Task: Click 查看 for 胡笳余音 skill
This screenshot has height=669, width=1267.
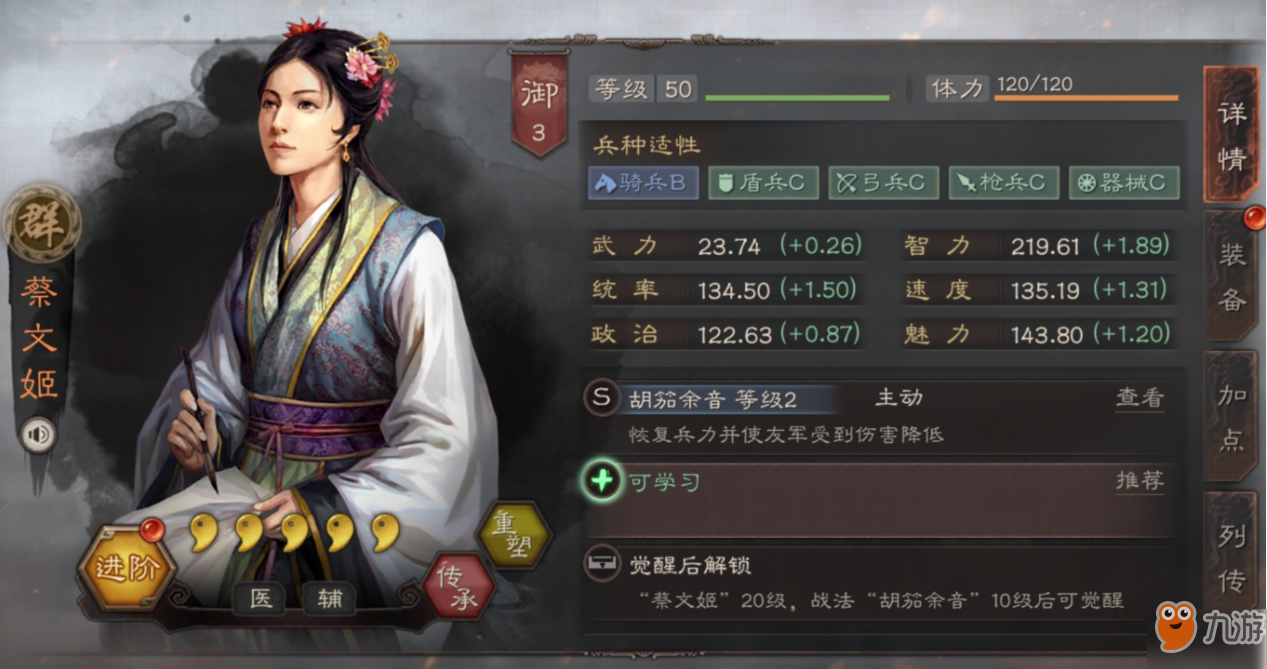Action: pos(1140,398)
